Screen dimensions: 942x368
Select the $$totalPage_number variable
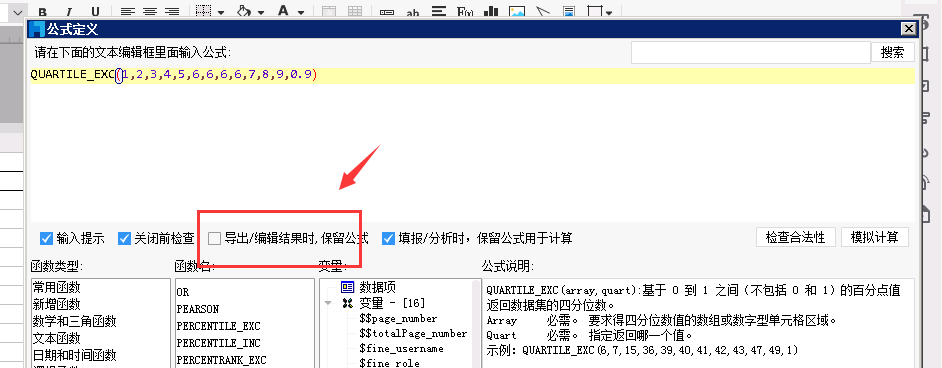413,333
